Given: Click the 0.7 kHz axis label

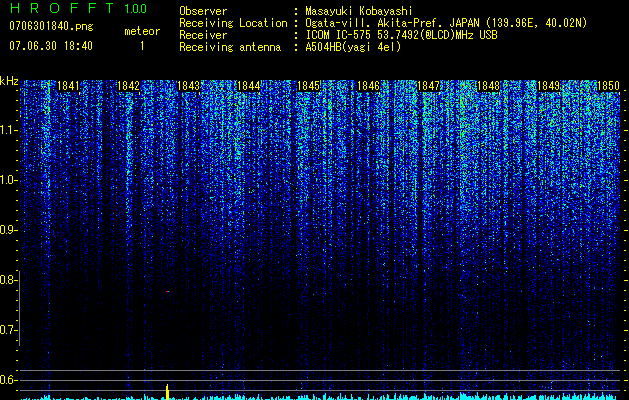Looking at the screenshot, I should 7,330.
